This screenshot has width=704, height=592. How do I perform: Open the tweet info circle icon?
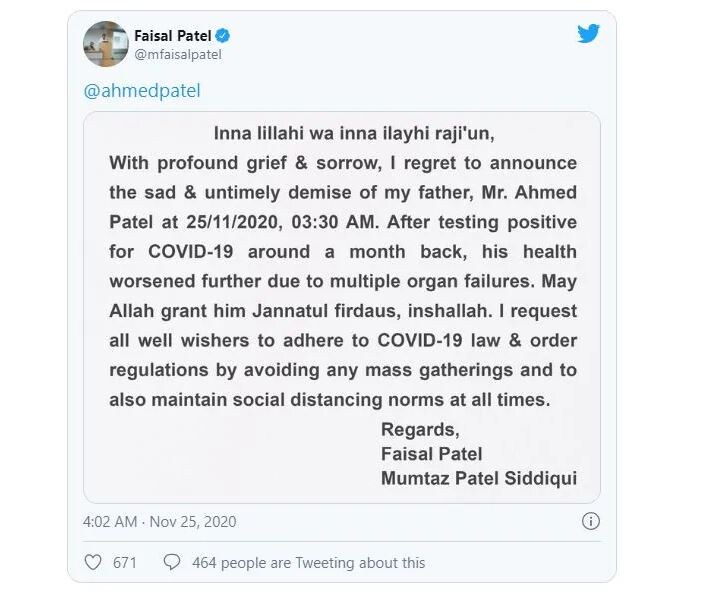[590, 521]
